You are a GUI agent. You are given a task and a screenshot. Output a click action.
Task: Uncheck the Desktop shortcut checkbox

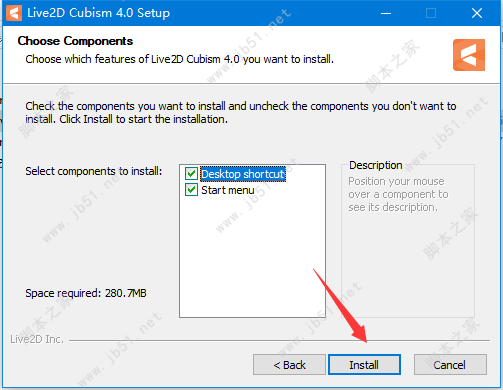pos(191,174)
